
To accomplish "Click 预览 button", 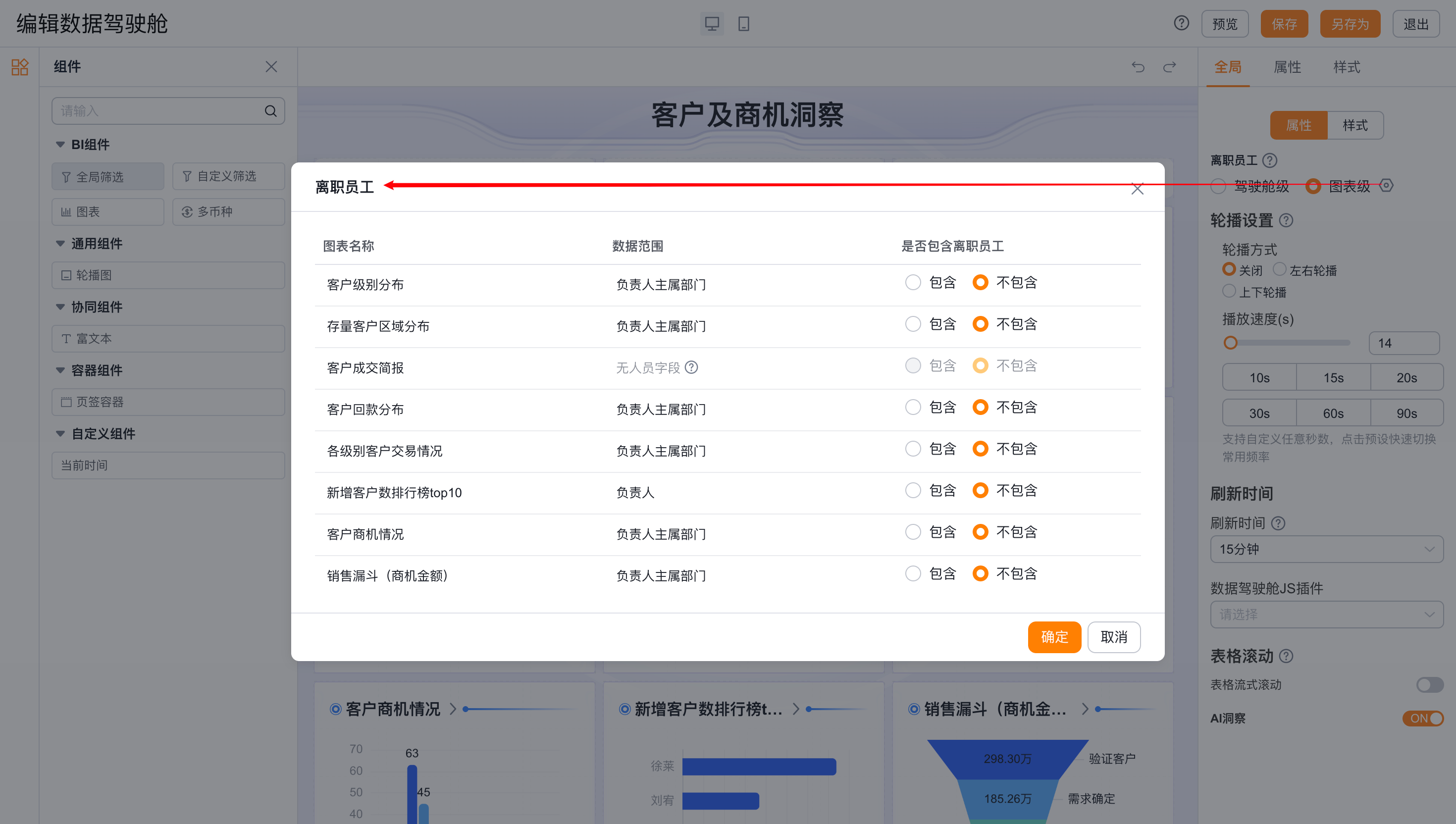I will point(1225,24).
